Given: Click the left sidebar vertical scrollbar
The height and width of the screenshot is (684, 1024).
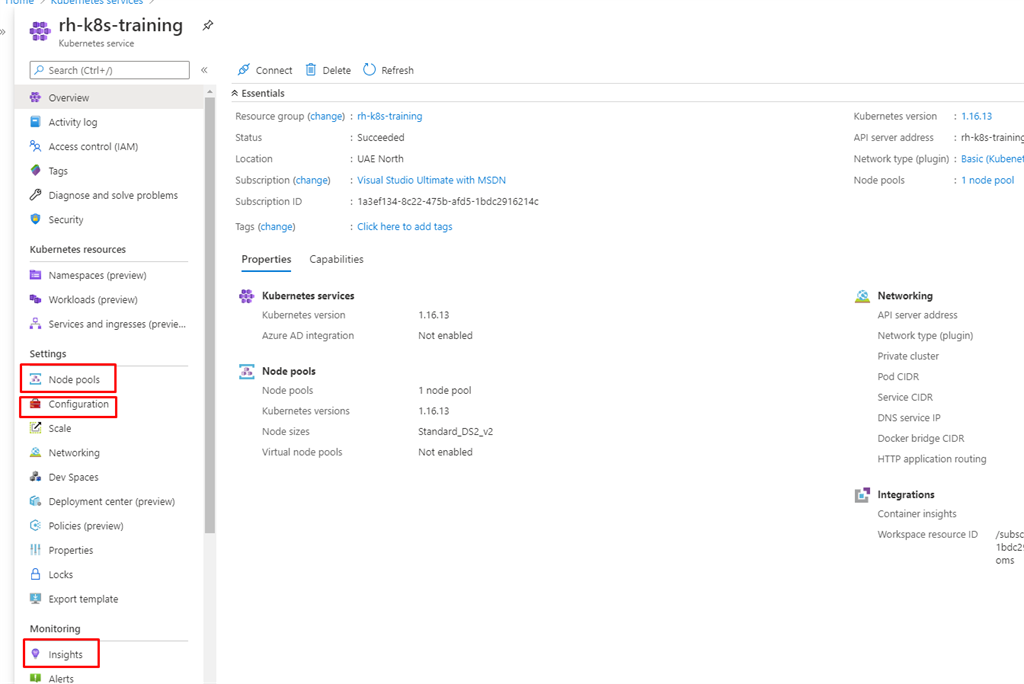Looking at the screenshot, I should pos(209,300).
